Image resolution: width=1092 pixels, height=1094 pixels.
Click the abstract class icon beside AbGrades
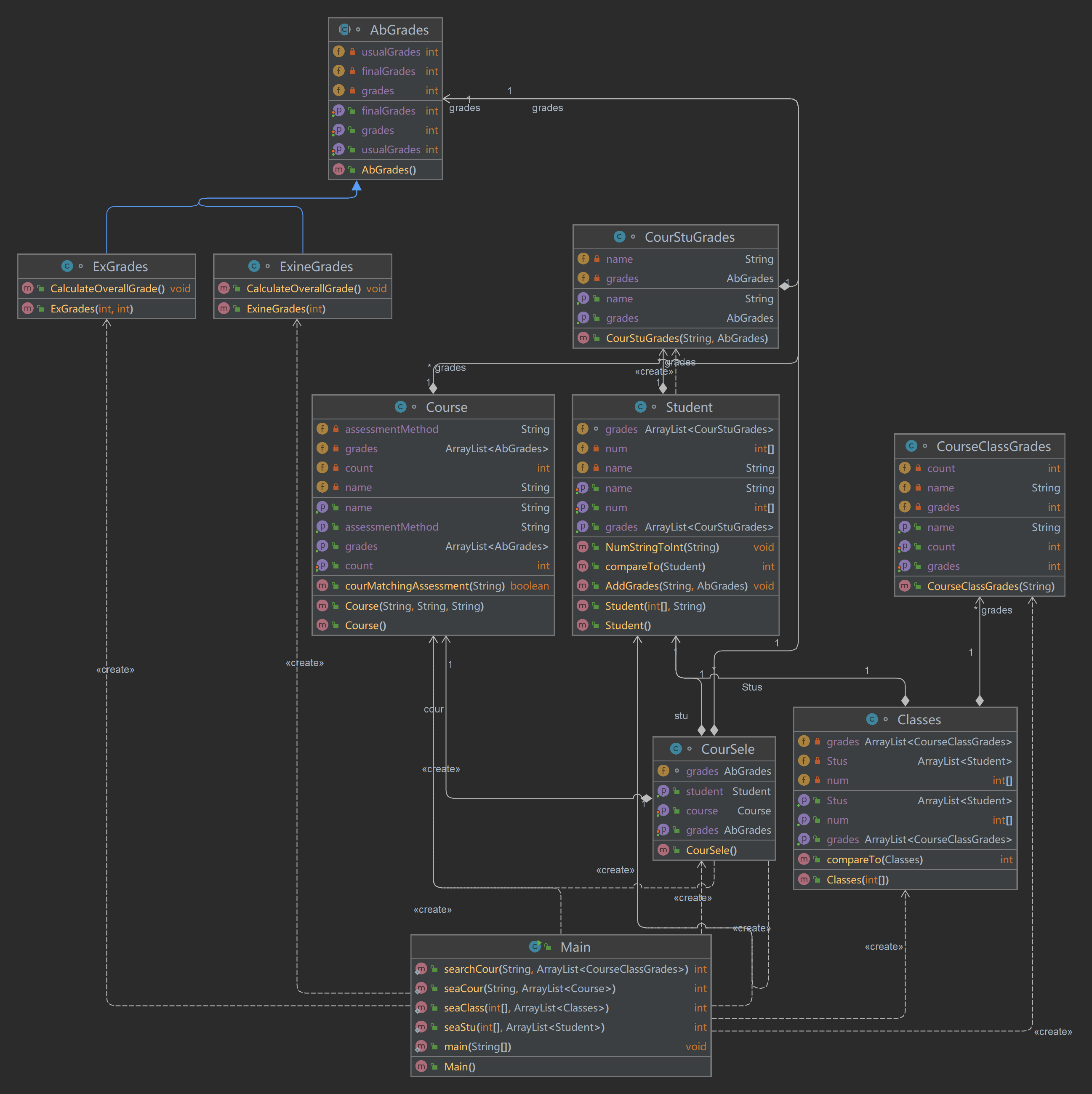point(344,29)
